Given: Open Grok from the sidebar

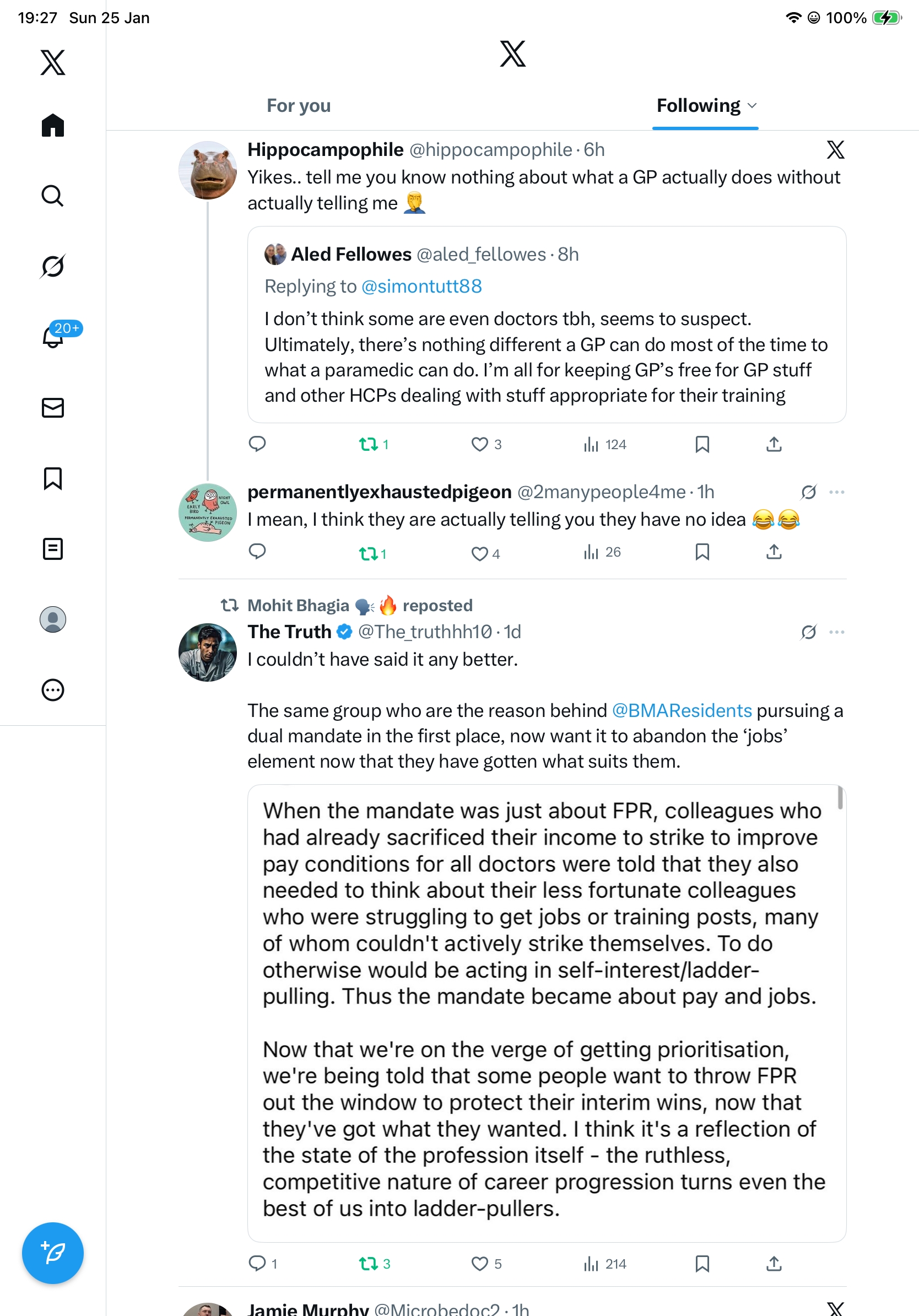Looking at the screenshot, I should click(x=52, y=266).
